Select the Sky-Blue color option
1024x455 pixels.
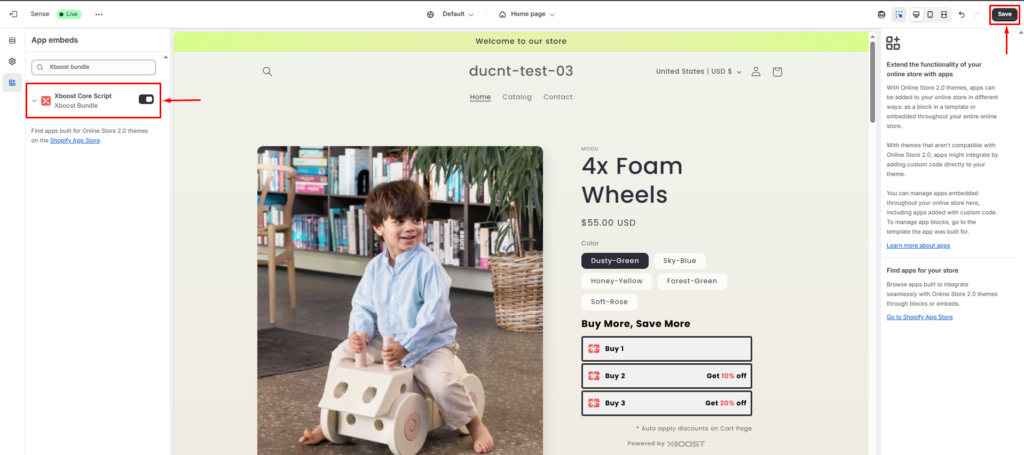(679, 260)
